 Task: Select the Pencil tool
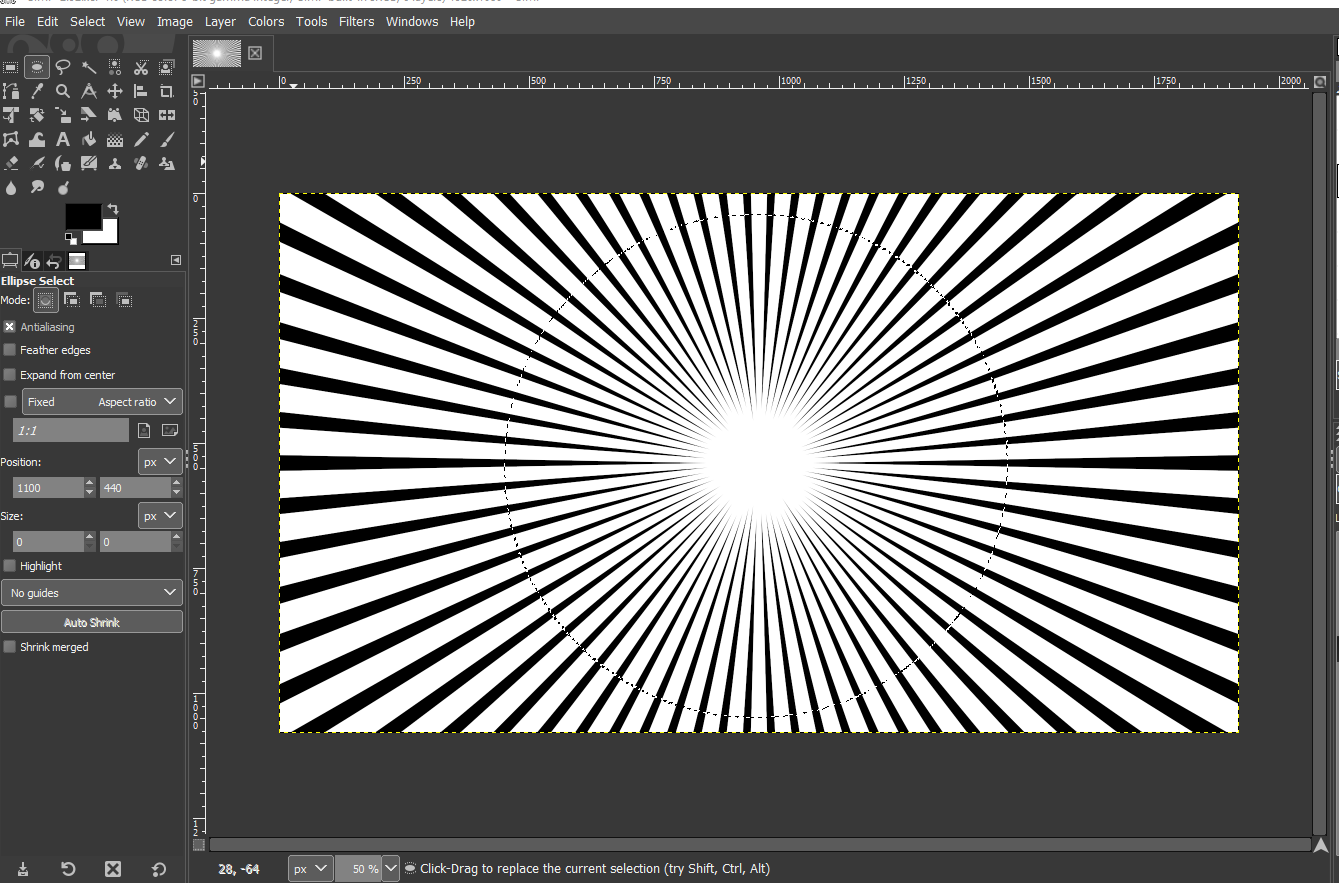tap(141, 140)
